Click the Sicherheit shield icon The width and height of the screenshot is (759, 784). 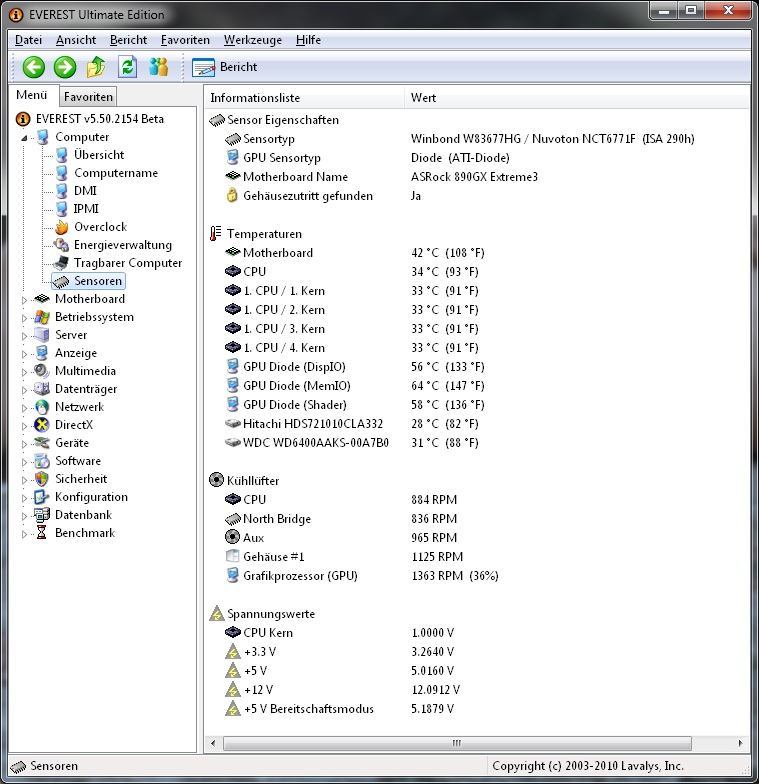pyautogui.click(x=42, y=479)
